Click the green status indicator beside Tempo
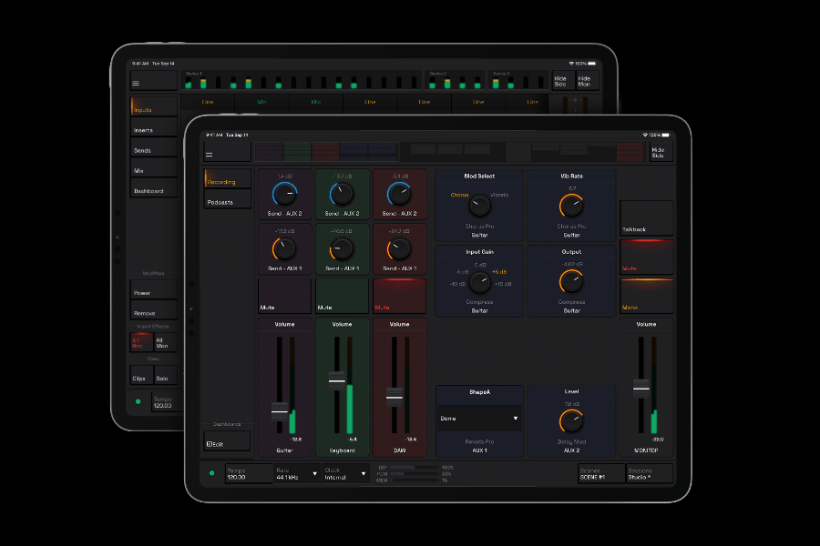This screenshot has height=546, width=820. [211, 473]
